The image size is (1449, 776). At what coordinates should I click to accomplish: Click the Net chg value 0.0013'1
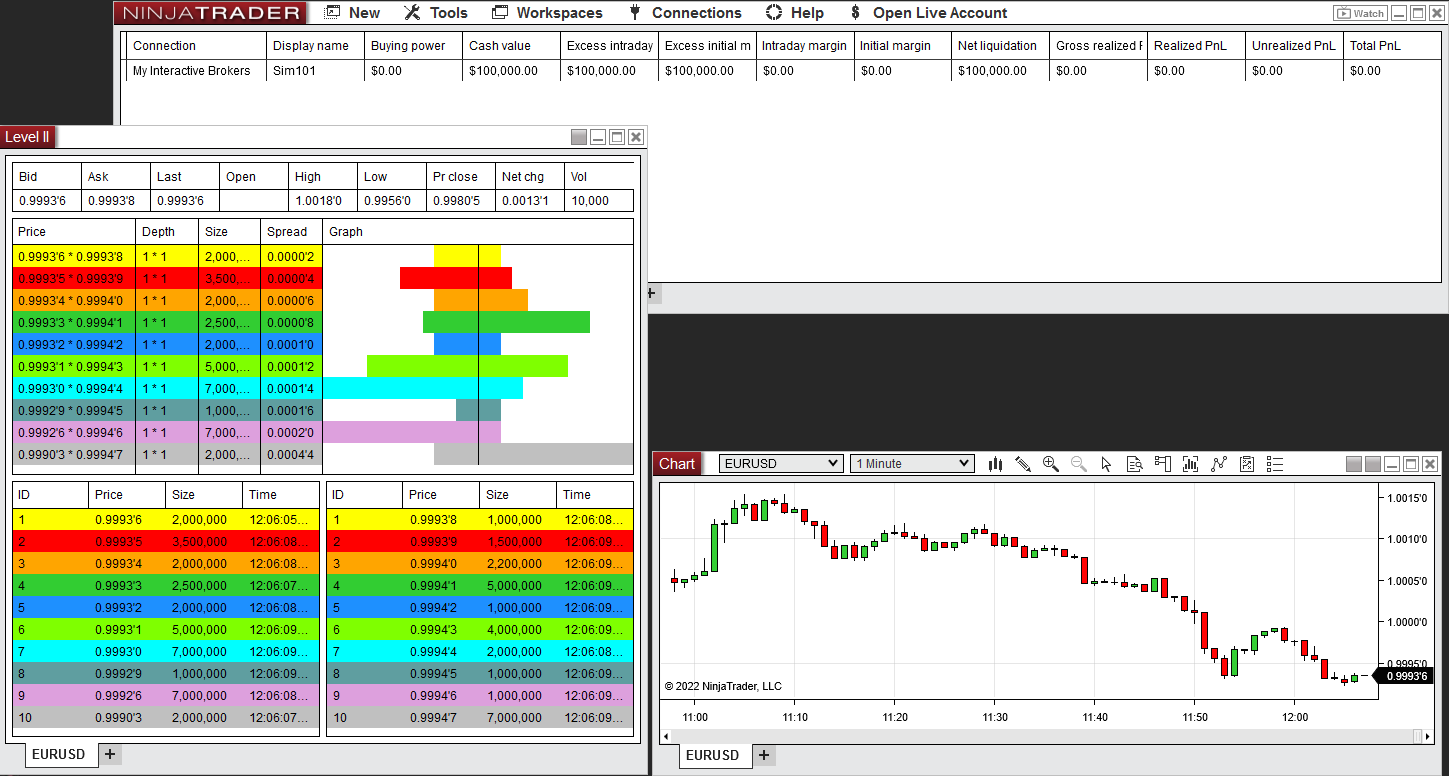pos(529,200)
